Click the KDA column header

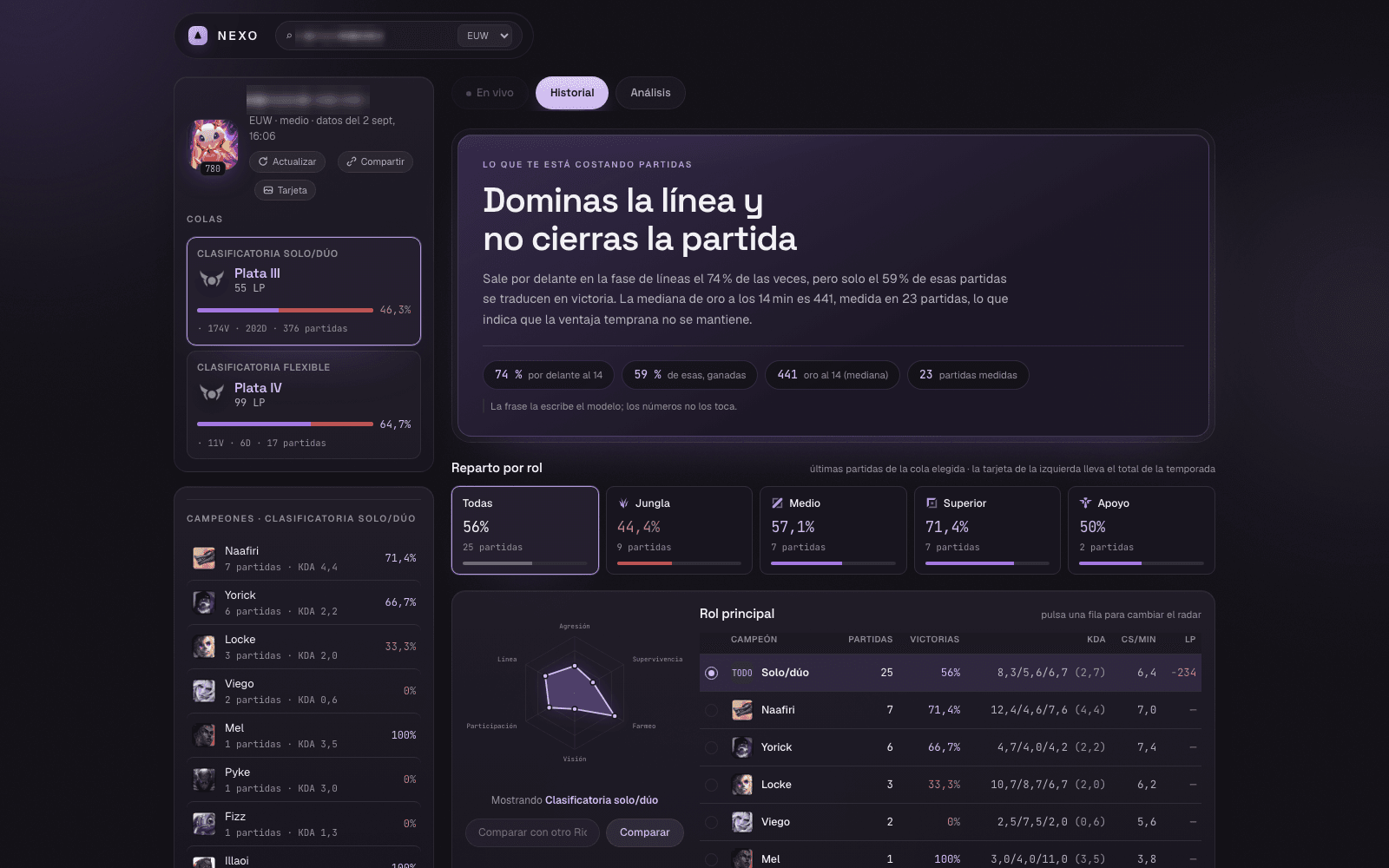tap(1096, 640)
